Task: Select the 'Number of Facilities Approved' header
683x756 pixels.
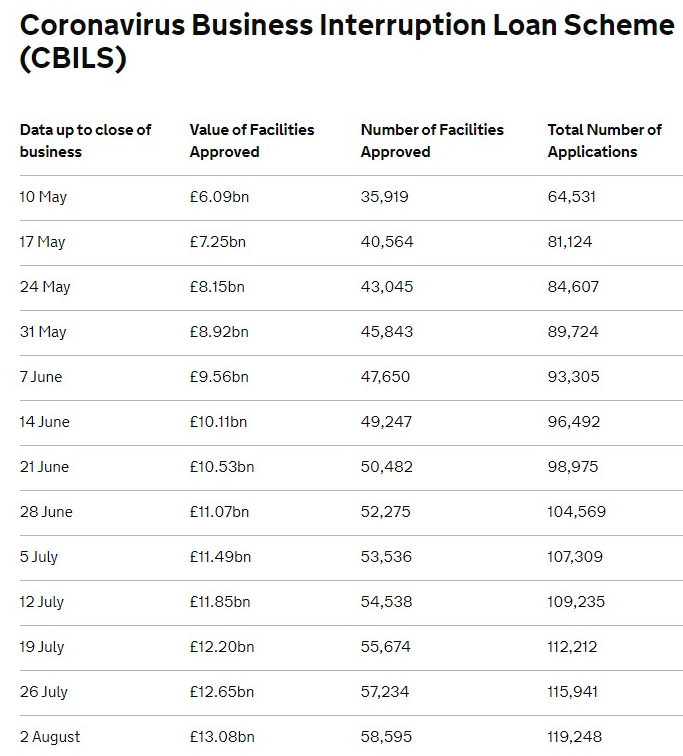Action: [432, 141]
